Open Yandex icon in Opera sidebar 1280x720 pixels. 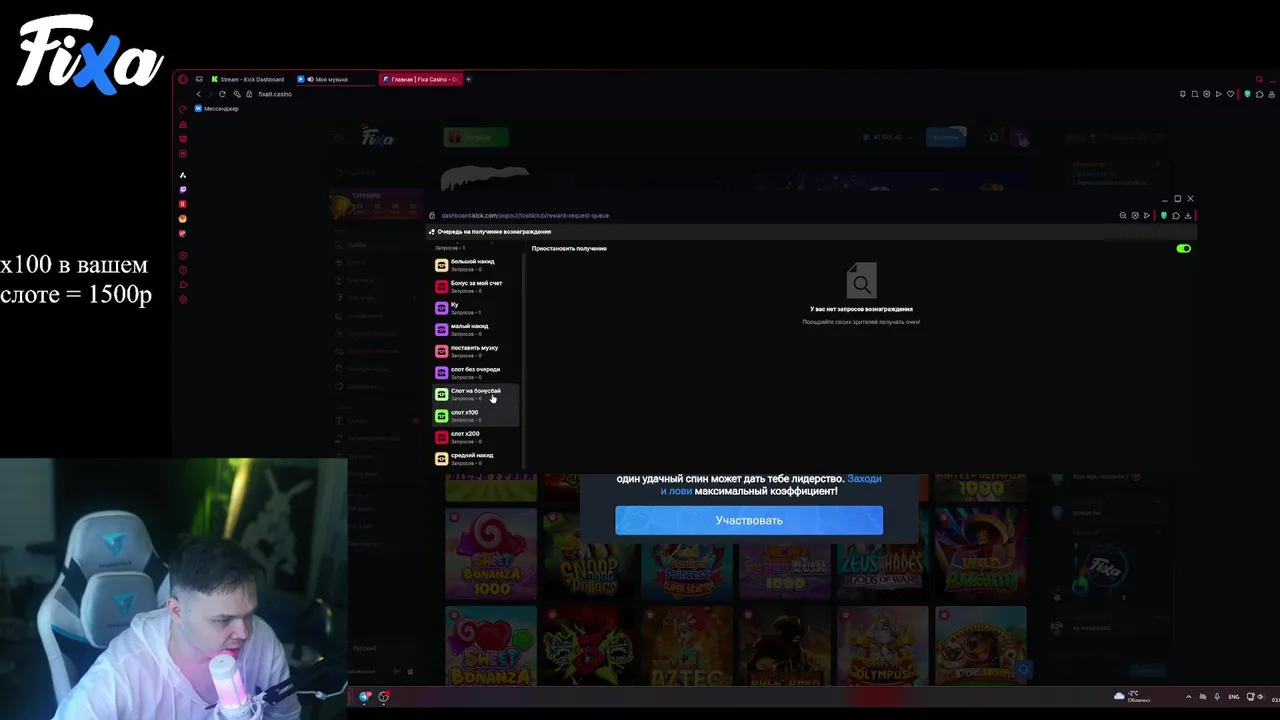pyautogui.click(x=183, y=204)
